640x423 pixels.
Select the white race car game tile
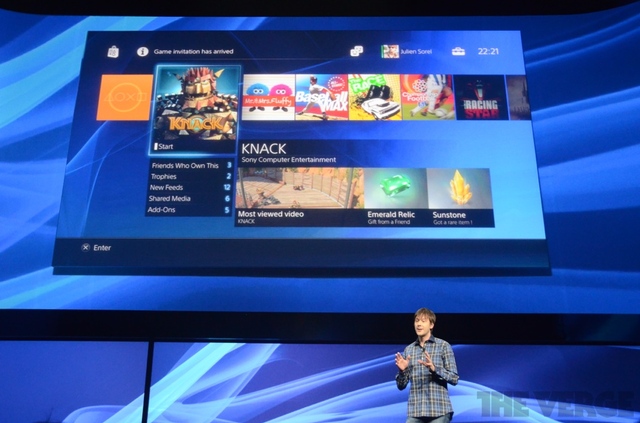point(374,97)
